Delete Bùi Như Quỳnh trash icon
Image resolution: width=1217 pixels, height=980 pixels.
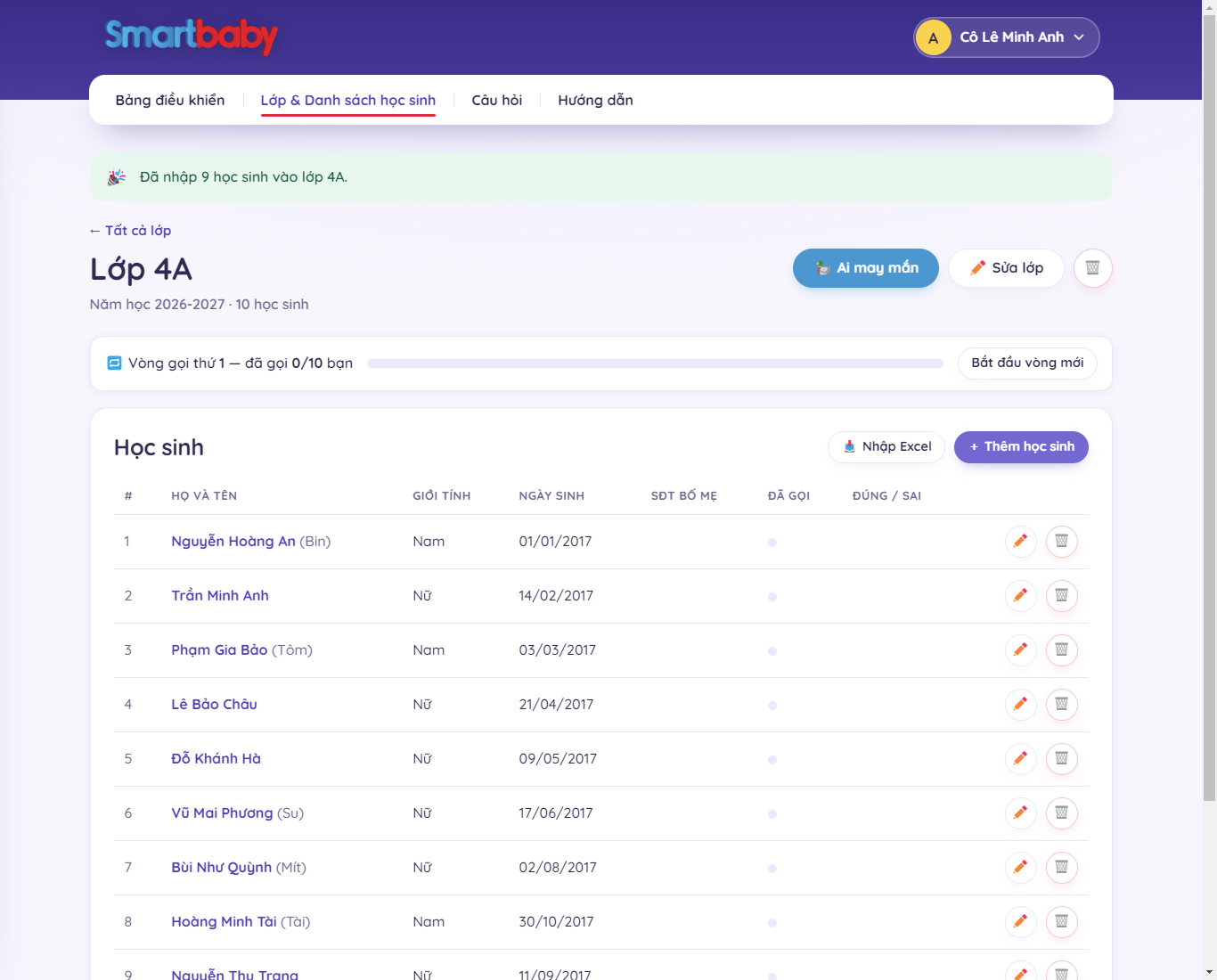coord(1061,868)
